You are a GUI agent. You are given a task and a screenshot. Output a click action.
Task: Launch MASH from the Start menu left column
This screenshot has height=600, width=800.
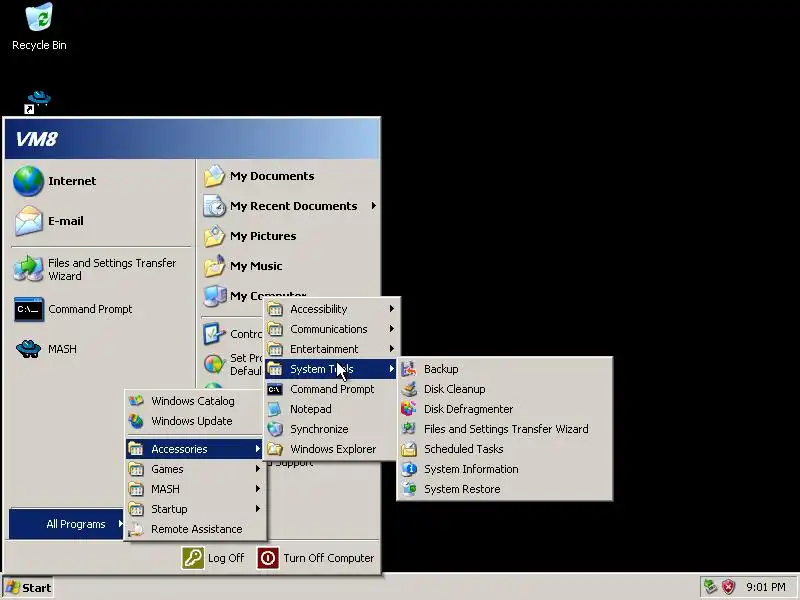click(101, 349)
